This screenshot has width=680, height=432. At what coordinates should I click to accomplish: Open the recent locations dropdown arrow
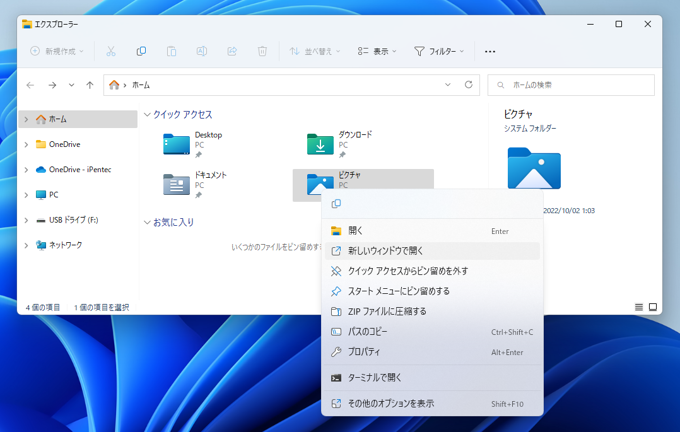pyautogui.click(x=71, y=85)
